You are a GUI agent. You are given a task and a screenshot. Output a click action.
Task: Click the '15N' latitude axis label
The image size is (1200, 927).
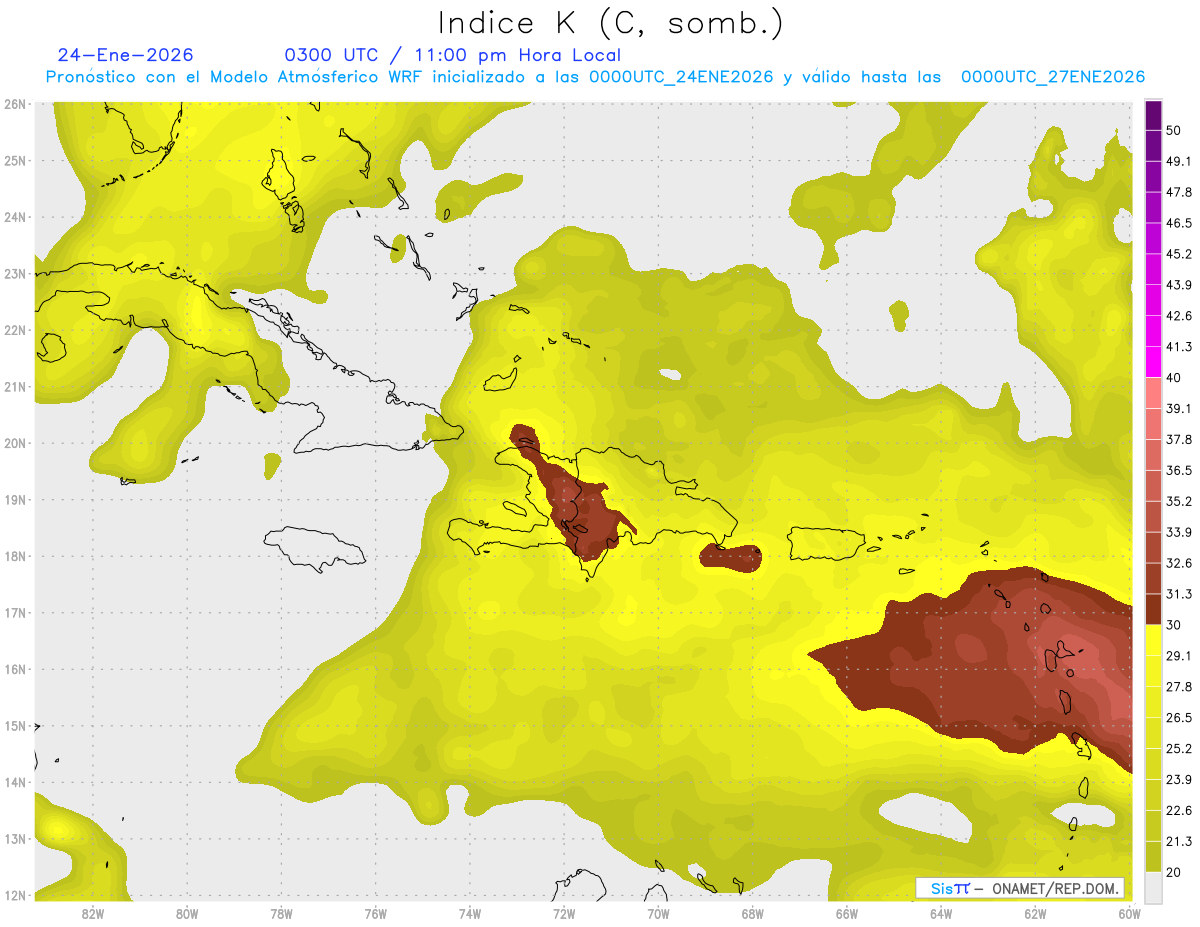(15, 725)
